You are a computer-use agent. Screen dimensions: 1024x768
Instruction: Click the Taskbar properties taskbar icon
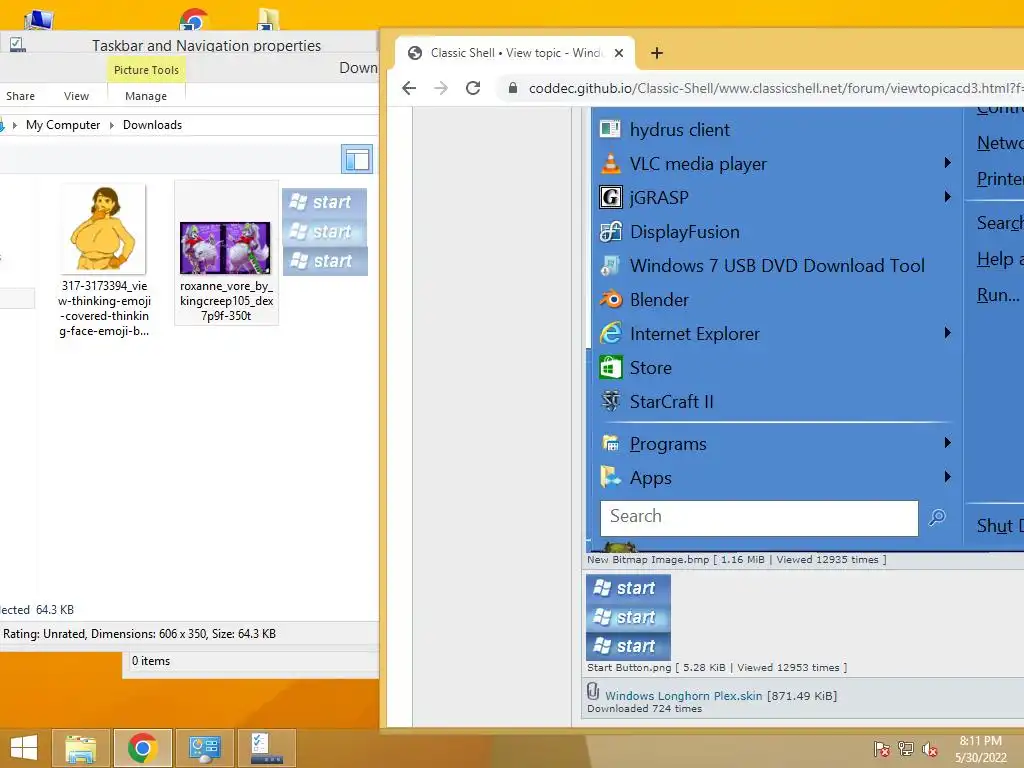coord(266,748)
